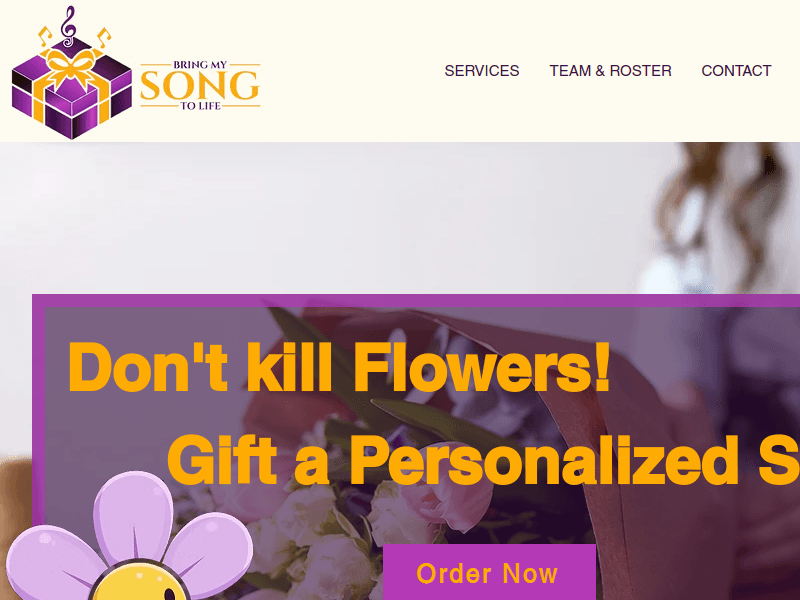800x600 pixels.
Task: Click the "TO LIFE" logo text
Action: 200,106
